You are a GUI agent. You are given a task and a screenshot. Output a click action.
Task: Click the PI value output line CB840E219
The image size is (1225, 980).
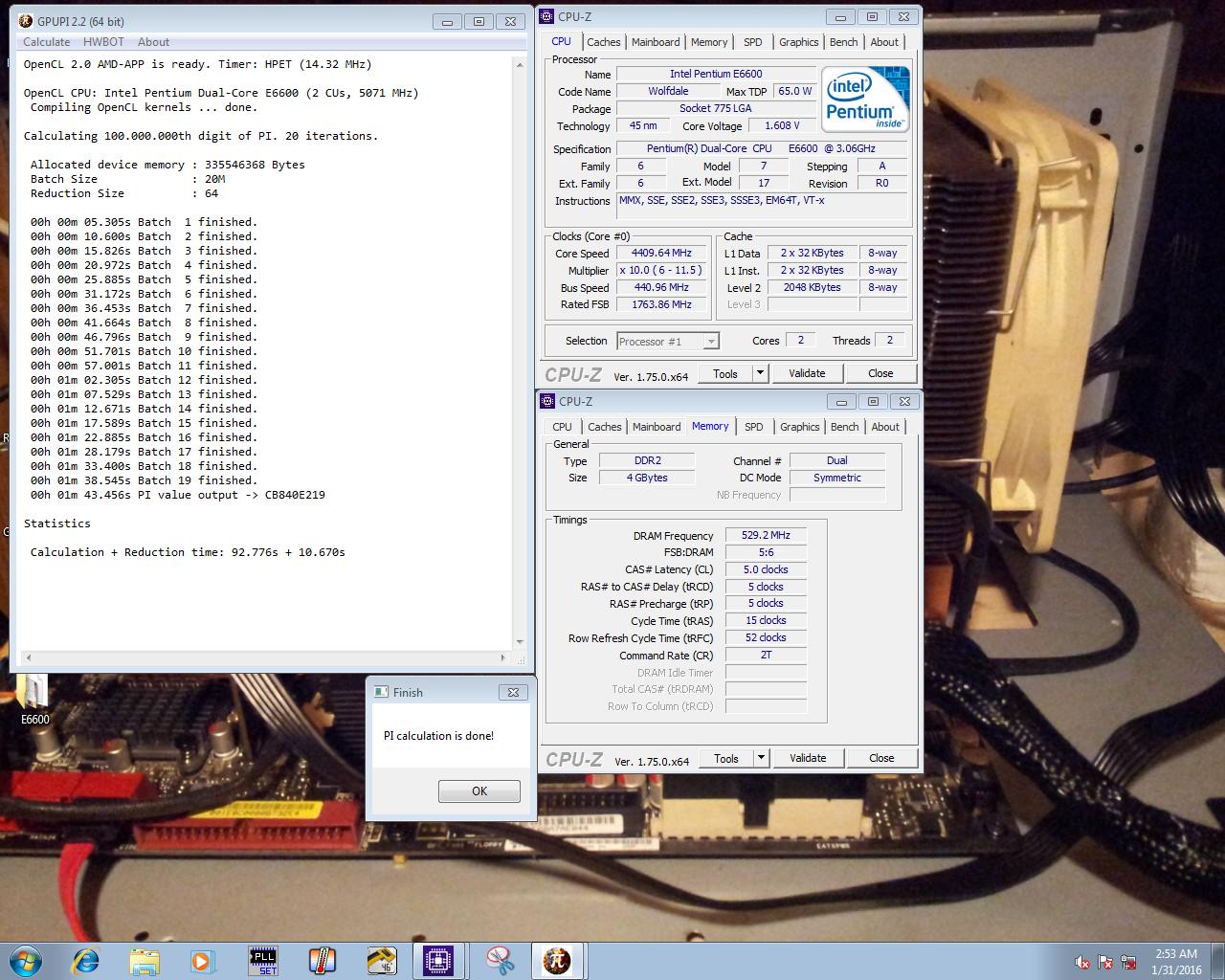(177, 495)
